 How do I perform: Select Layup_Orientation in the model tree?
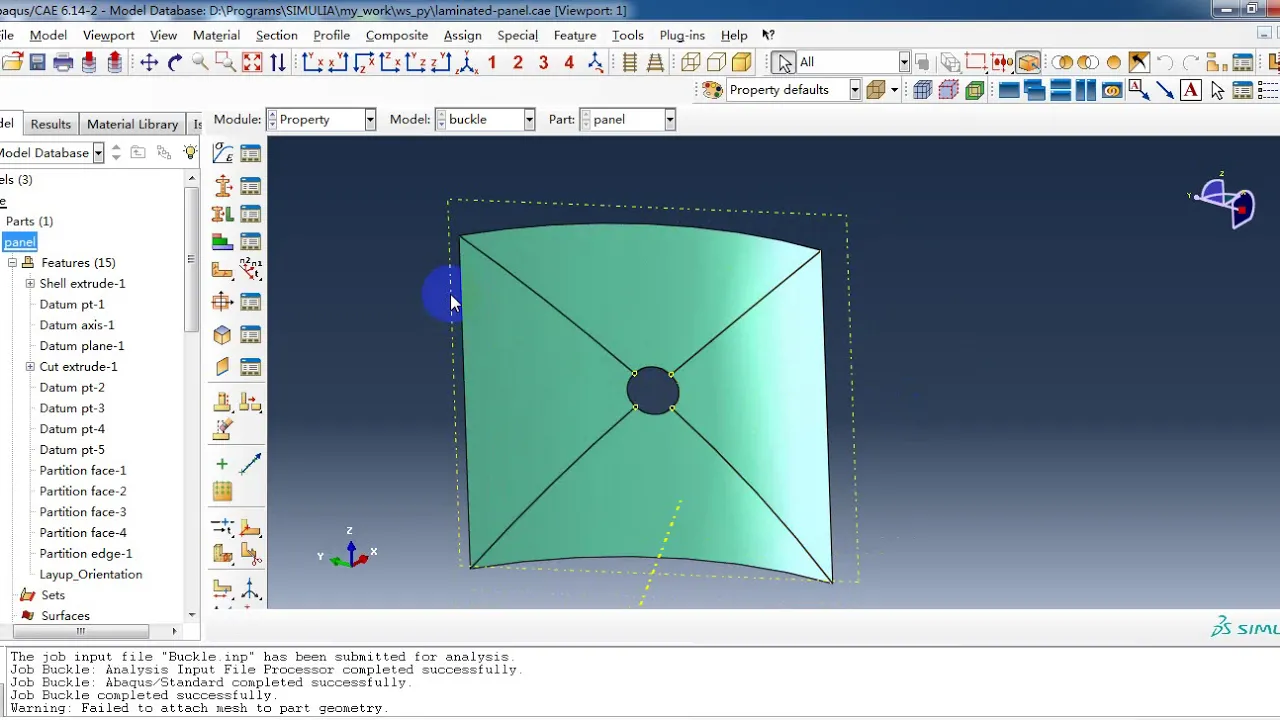coord(91,575)
